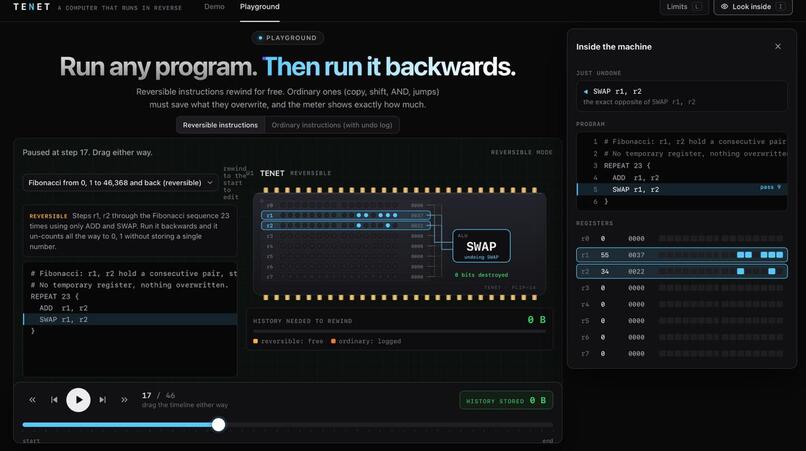The height and width of the screenshot is (451, 806).
Task: Select the Playground tab
Action: tap(260, 7)
